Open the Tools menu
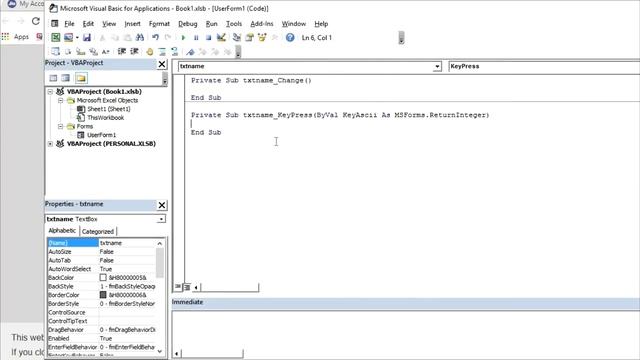The image size is (640, 360). 234,24
